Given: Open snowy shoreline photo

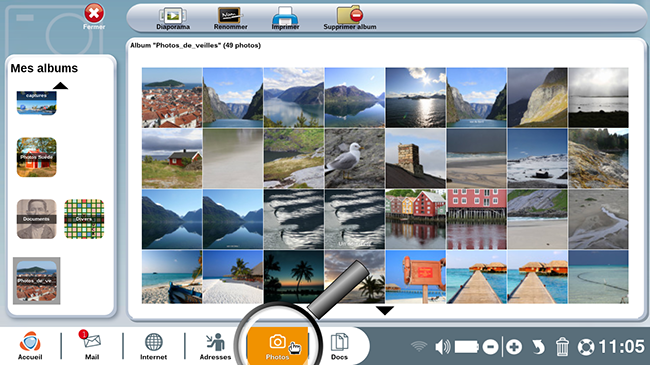Looking at the screenshot, I should click(537, 158).
